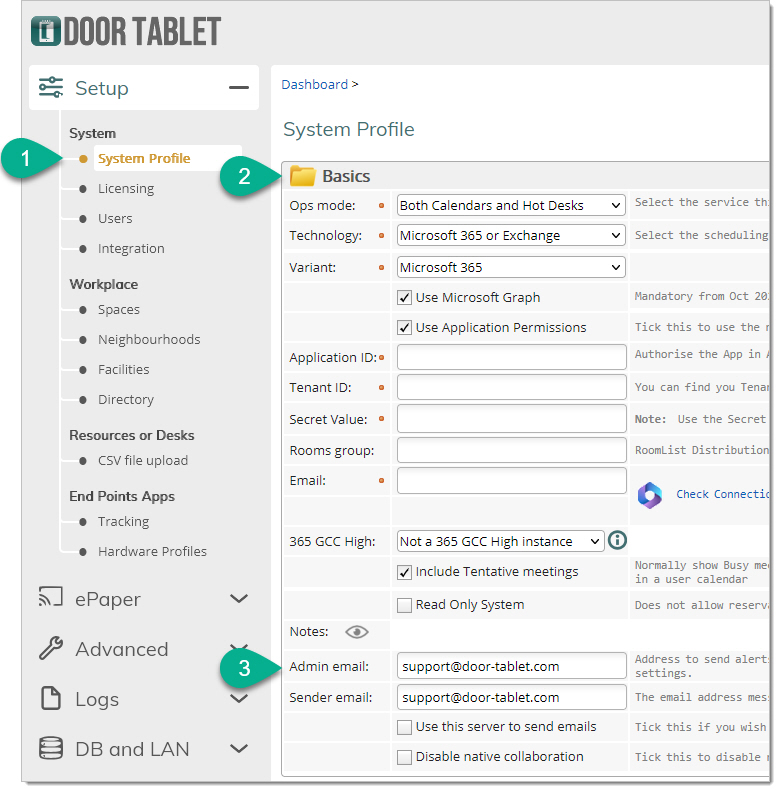Toggle the Notes eye visibility icon

(x=357, y=632)
